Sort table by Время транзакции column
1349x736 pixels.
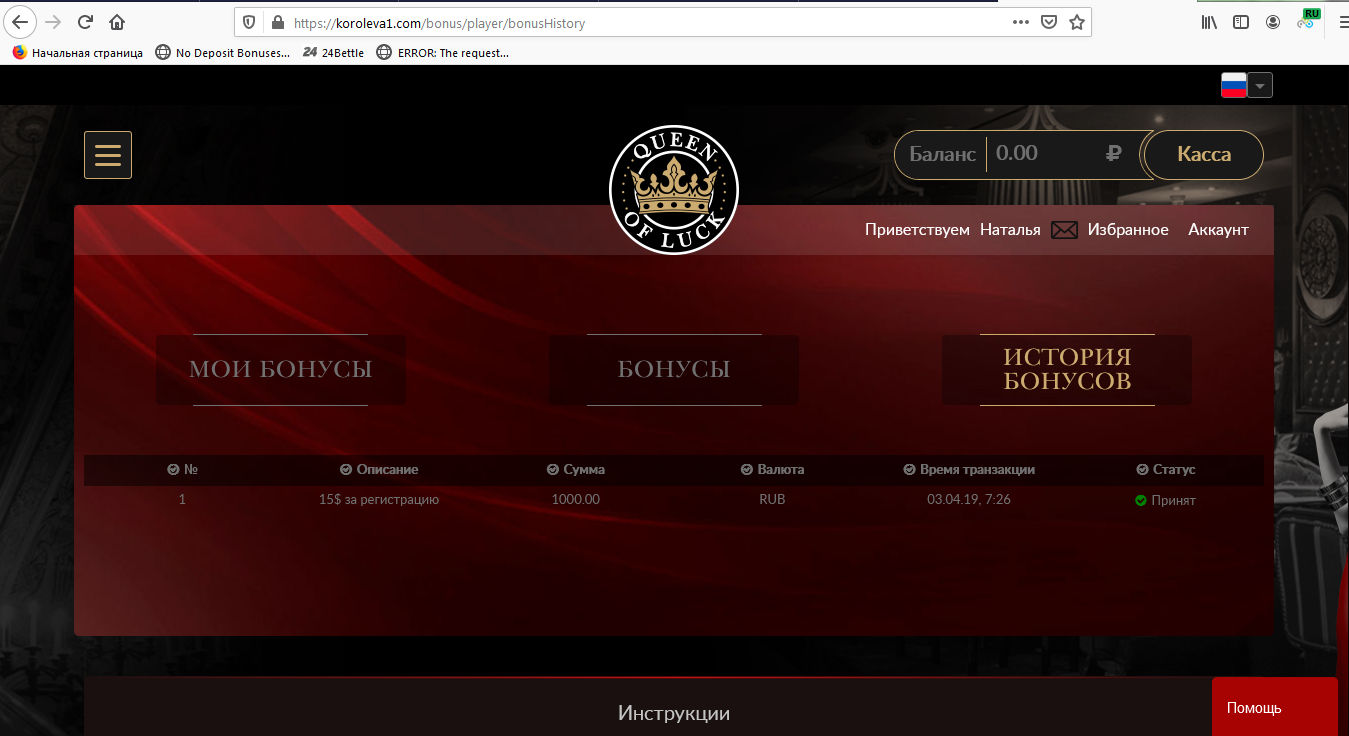pos(969,469)
